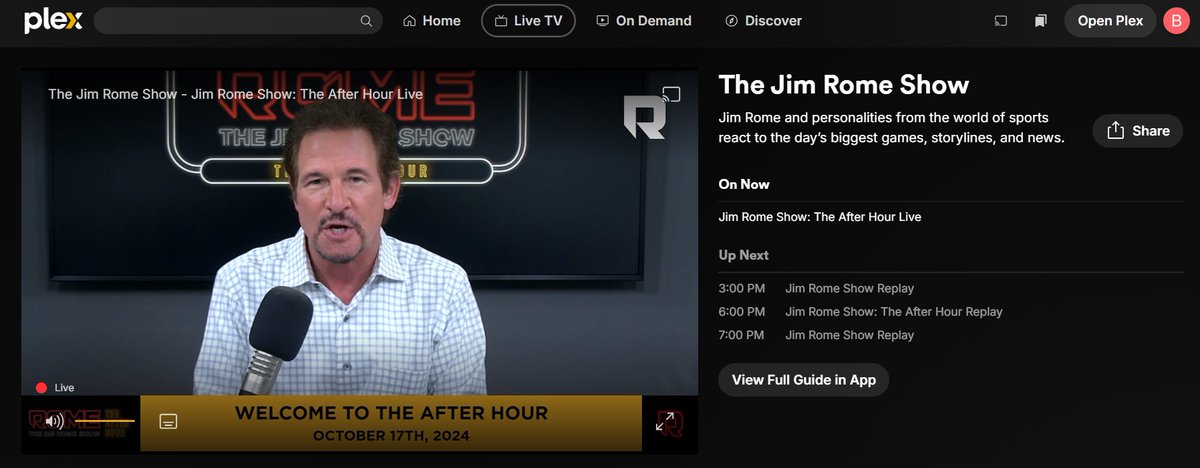Click the search magnifier icon
The image size is (1200, 468).
(366, 21)
